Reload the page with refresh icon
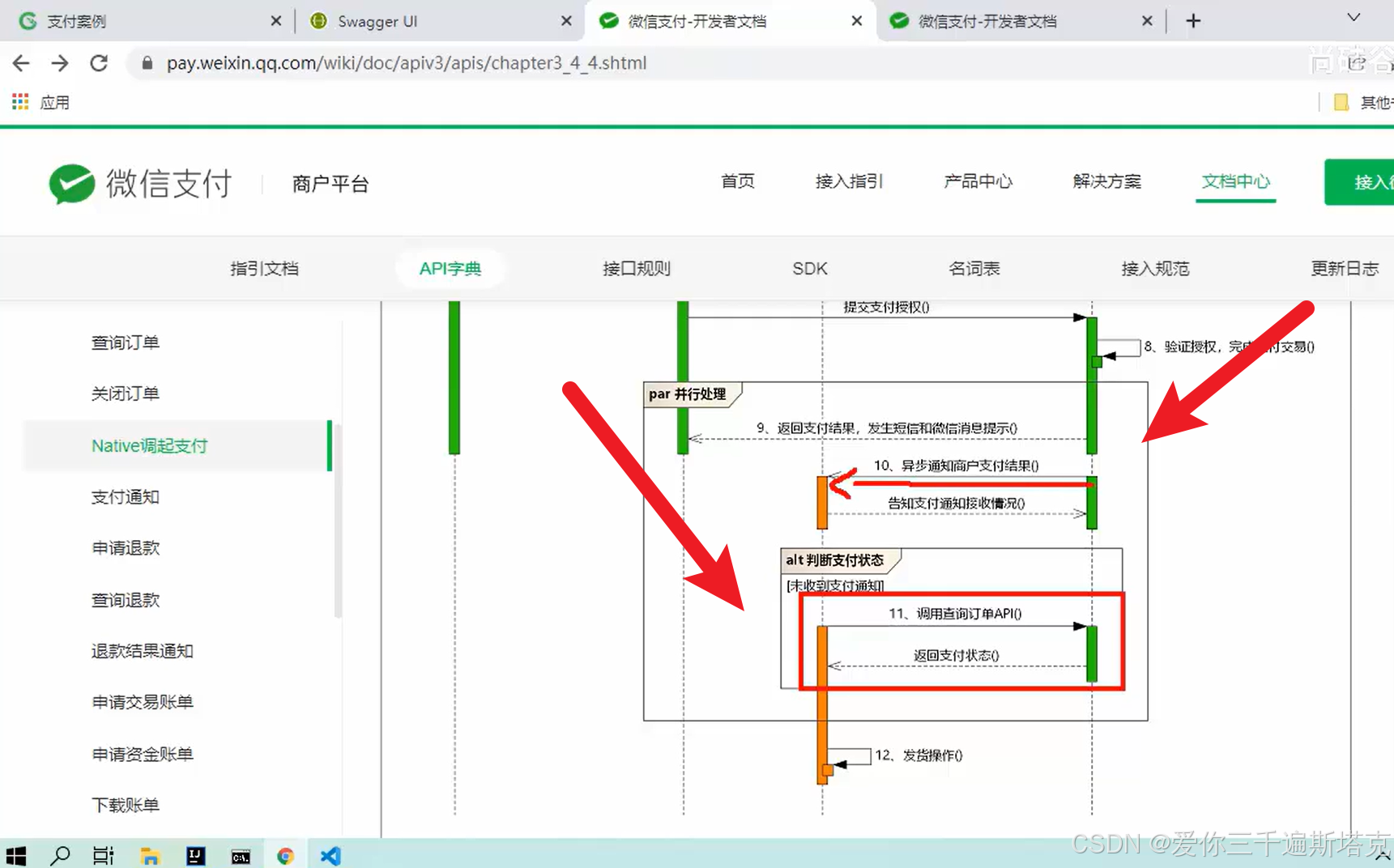This screenshot has height=868, width=1394. pyautogui.click(x=99, y=63)
